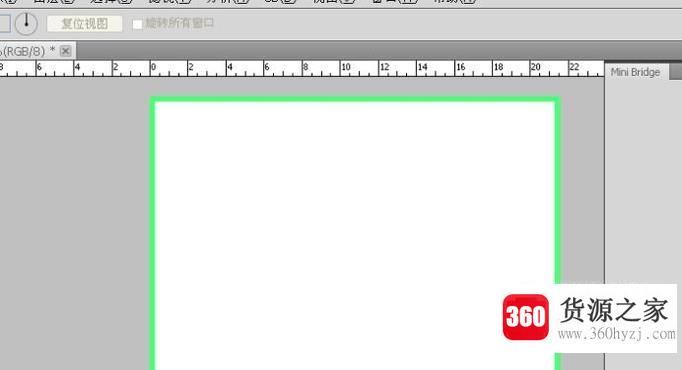This screenshot has height=370, width=682.
Task: Click the dark tab beside Mini Bridge
Action: 675,72
